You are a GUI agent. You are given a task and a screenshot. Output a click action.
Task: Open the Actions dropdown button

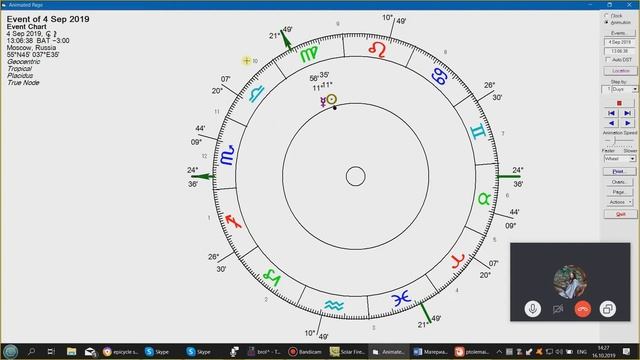619,202
